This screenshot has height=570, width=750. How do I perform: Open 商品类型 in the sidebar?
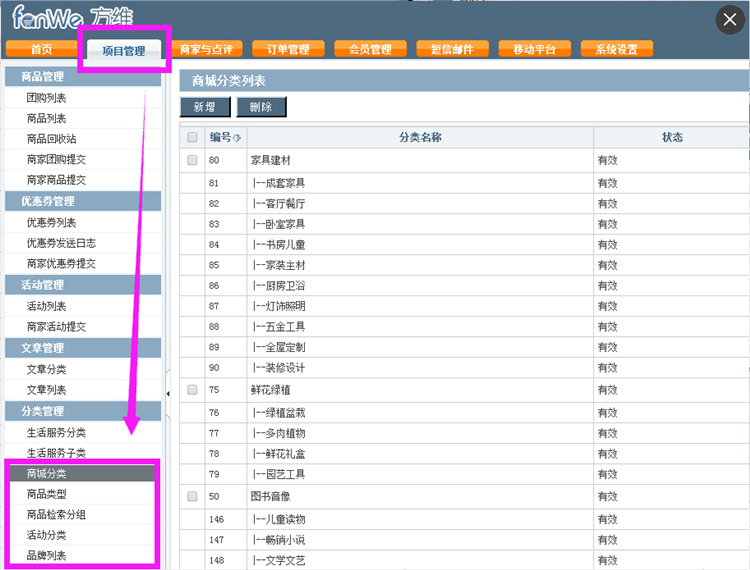(47, 494)
